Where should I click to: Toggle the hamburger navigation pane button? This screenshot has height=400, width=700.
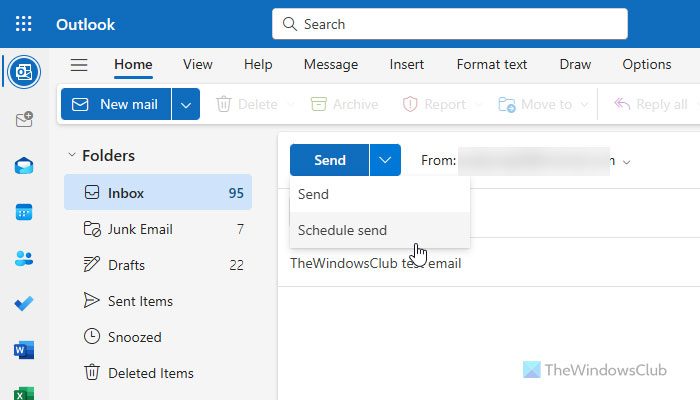pos(79,65)
